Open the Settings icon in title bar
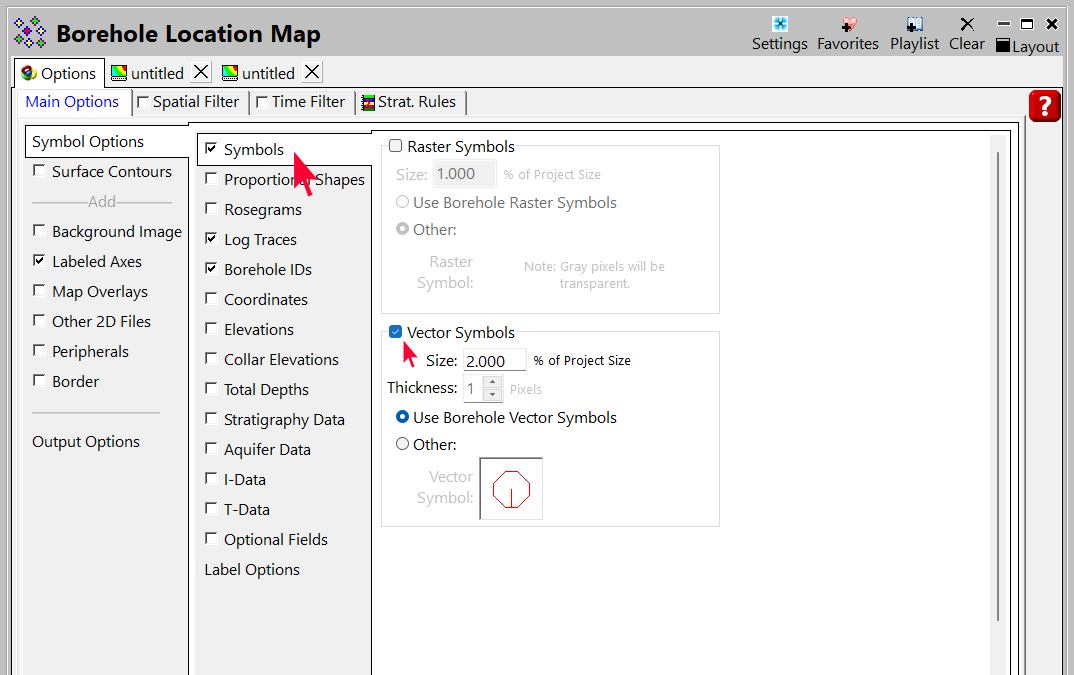Image resolution: width=1074 pixels, height=675 pixels. [x=780, y=25]
